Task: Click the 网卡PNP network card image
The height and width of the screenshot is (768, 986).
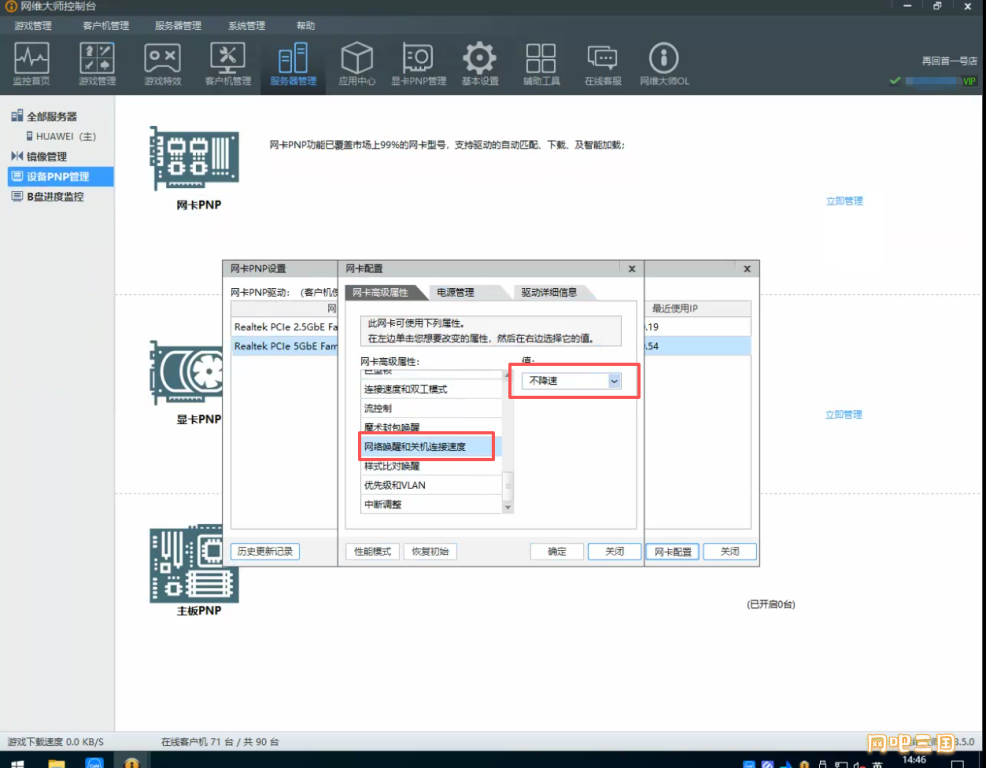Action: 194,158
